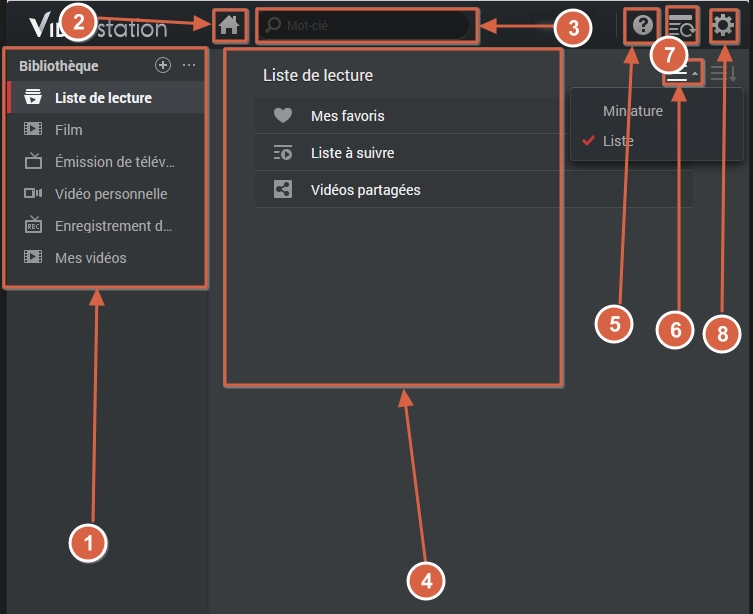Click the playlist queue refresh icon
This screenshot has height=614, width=753.
tap(682, 25)
